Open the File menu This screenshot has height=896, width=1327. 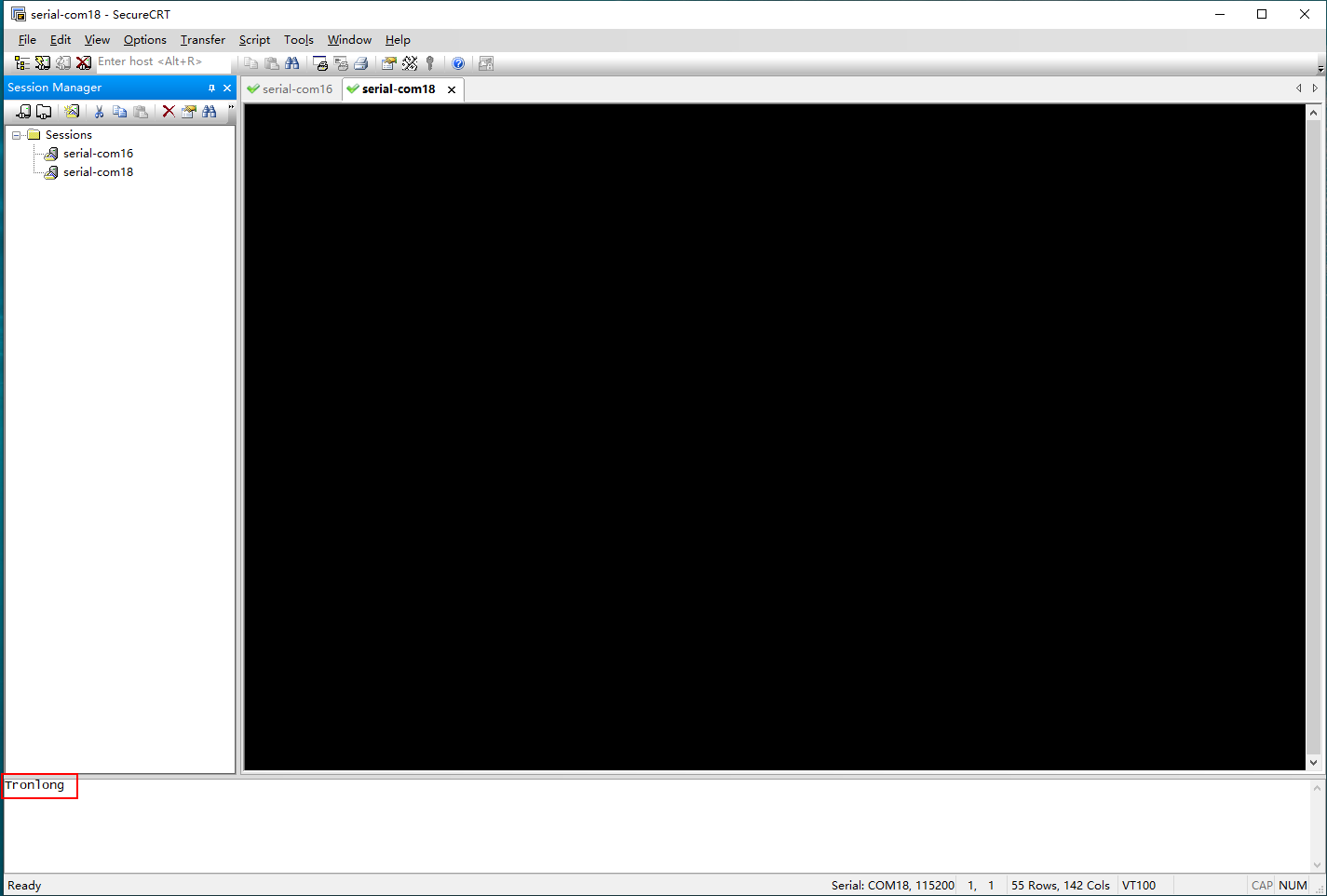(x=27, y=40)
